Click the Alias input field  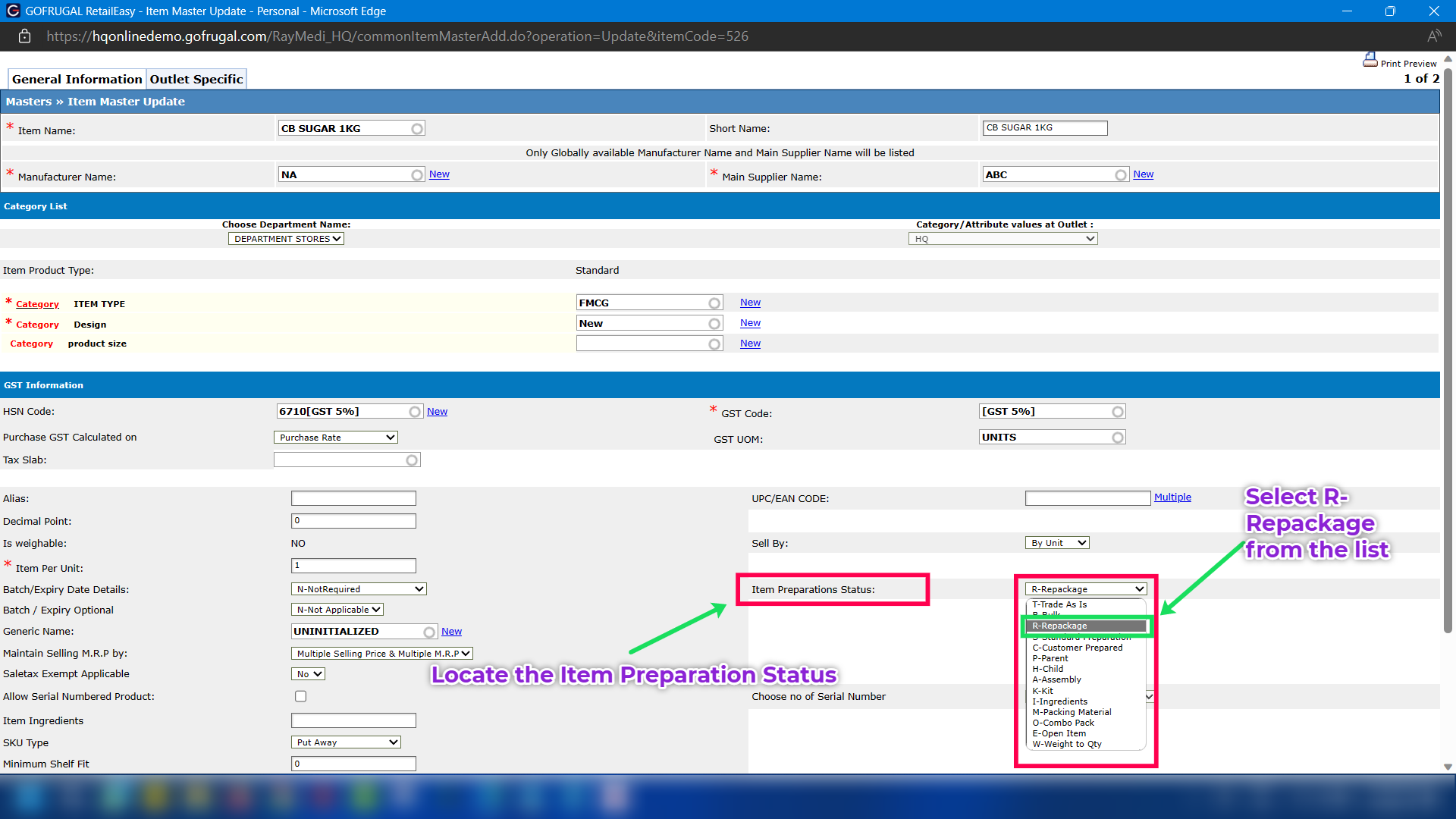tap(353, 498)
